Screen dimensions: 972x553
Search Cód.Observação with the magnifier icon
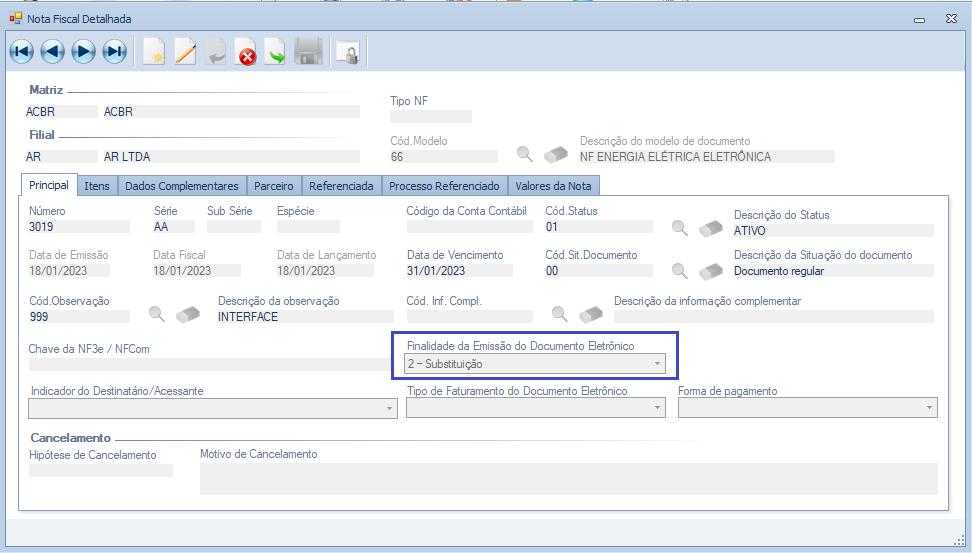pos(157,314)
